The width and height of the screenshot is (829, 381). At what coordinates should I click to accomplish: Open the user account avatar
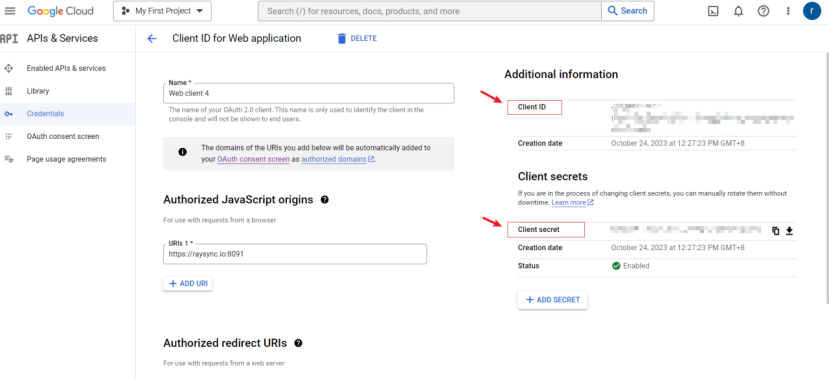[x=812, y=11]
